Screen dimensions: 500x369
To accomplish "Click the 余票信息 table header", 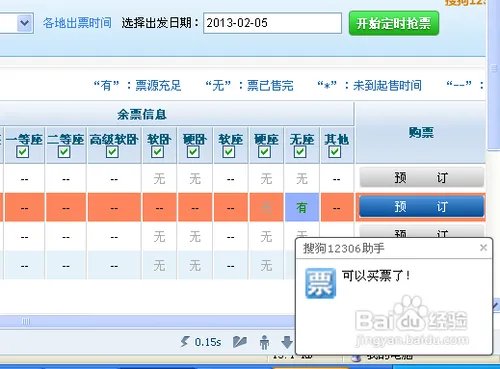I will point(142,115).
